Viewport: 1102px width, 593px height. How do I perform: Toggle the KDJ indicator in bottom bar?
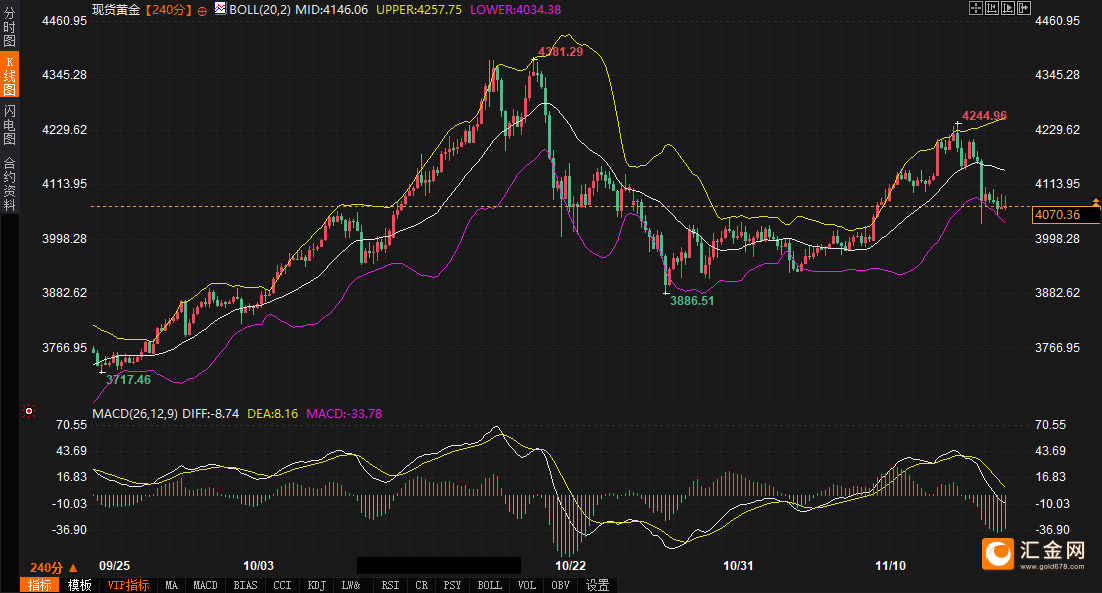[x=316, y=585]
